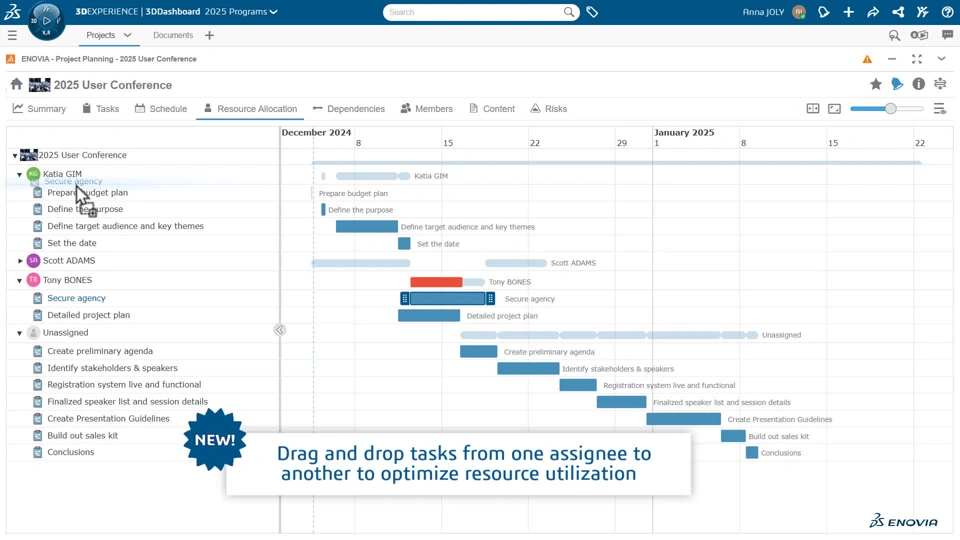Switch to the Tasks tab
The height and width of the screenshot is (540, 960).
tap(101, 108)
